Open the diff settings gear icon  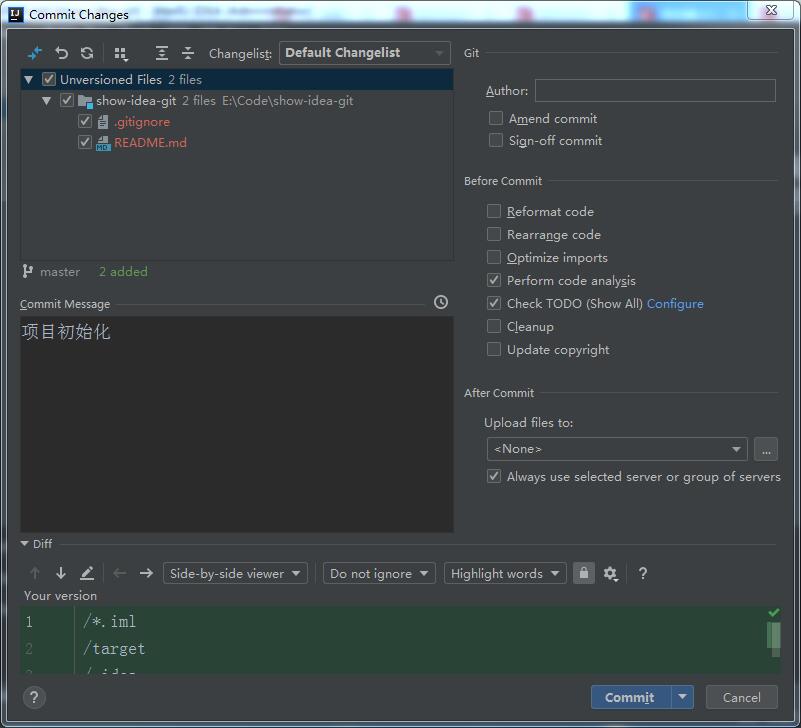pos(611,573)
